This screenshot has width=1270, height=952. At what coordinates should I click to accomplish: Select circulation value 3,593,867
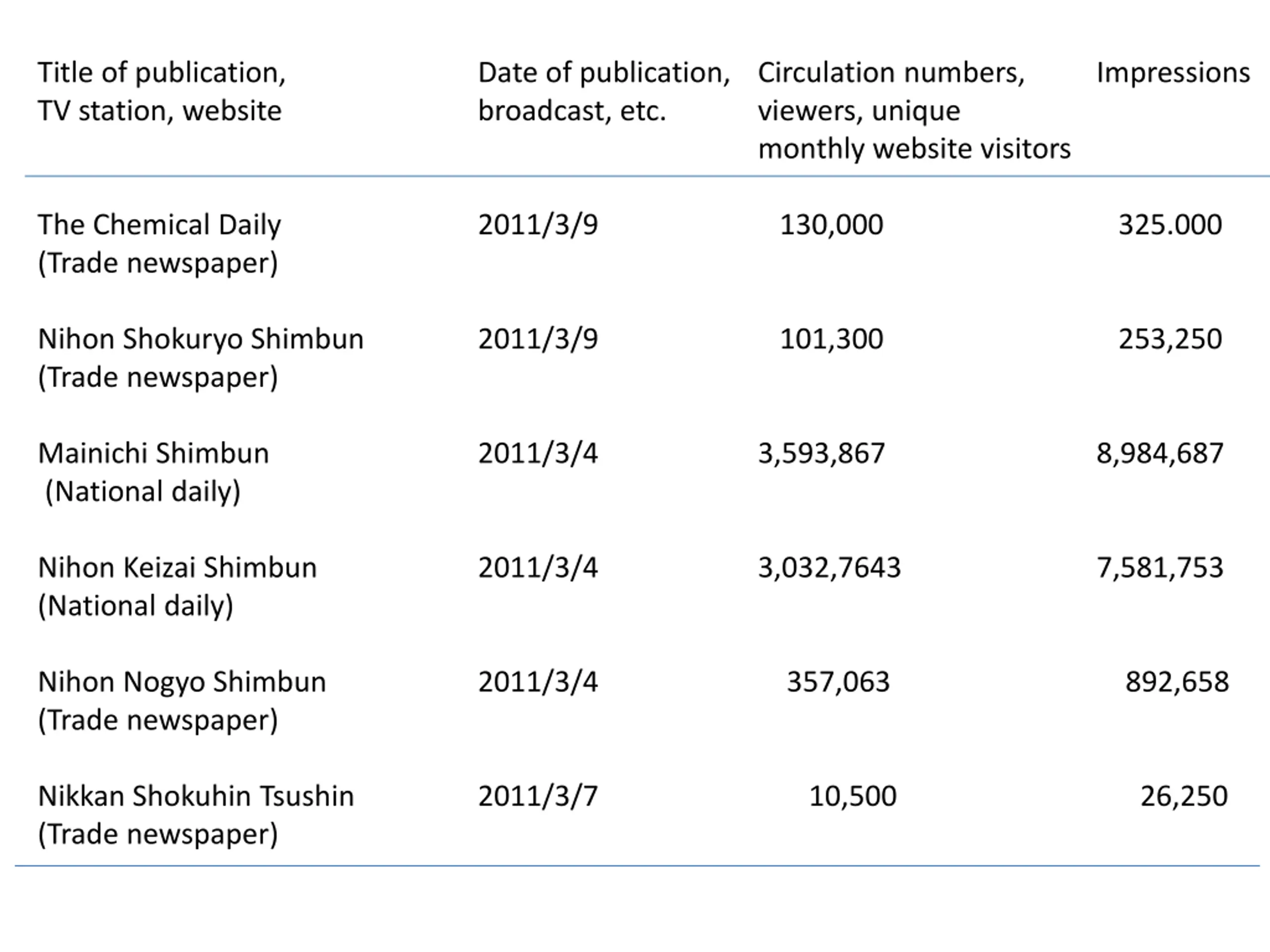pos(822,453)
